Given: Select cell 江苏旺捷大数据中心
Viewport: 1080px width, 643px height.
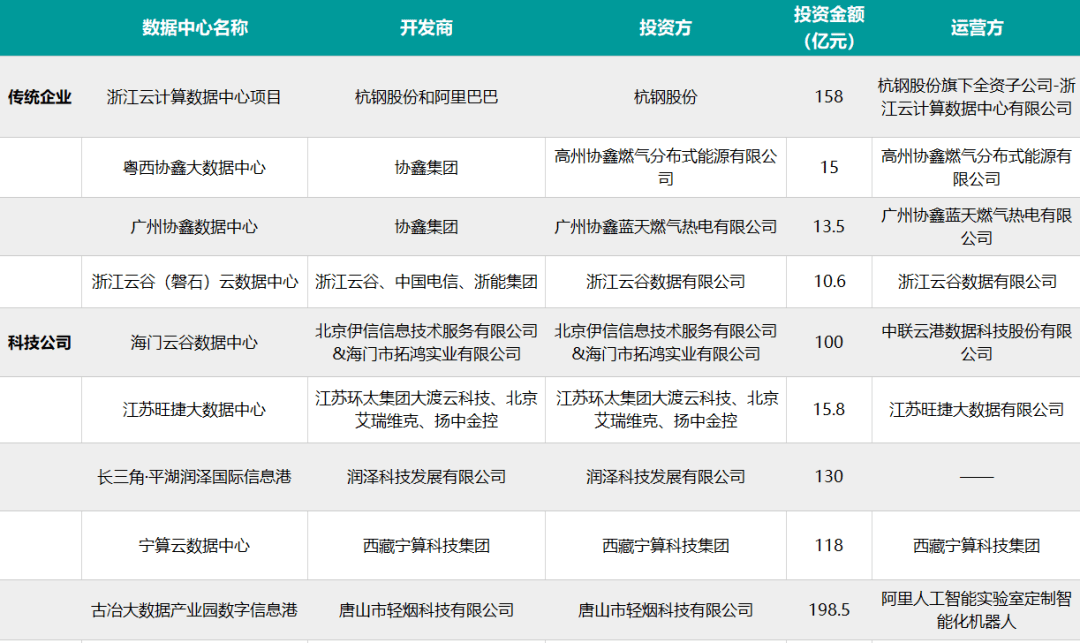Looking at the screenshot, I should tap(194, 410).
